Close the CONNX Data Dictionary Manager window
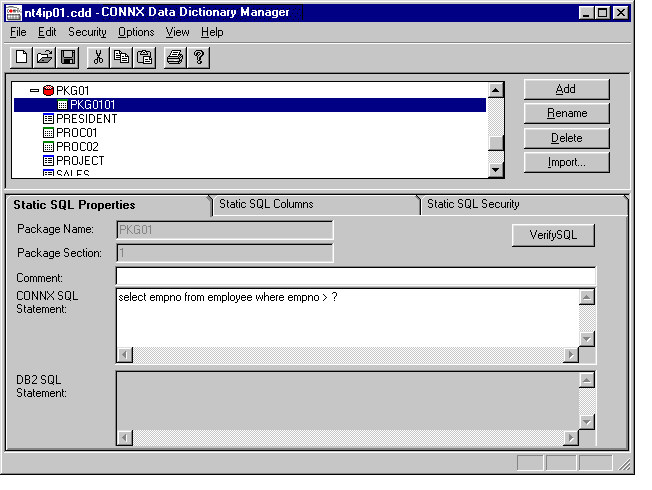The width and height of the screenshot is (652, 490). 620,13
